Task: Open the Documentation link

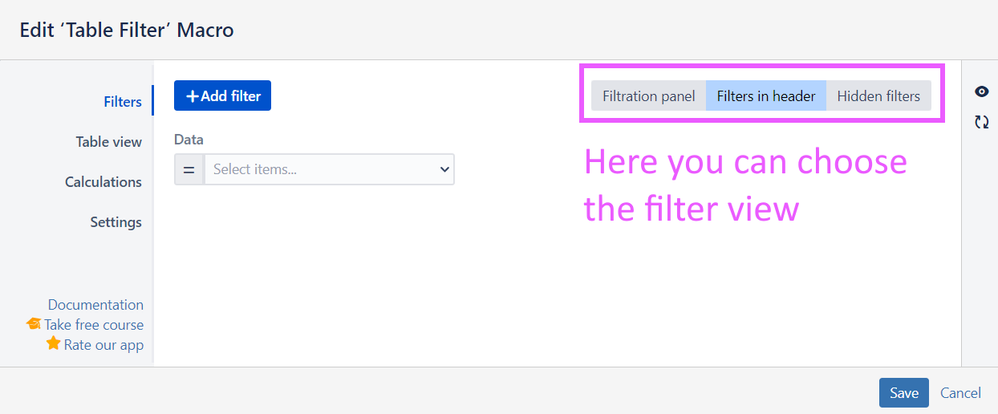Action: tap(95, 304)
